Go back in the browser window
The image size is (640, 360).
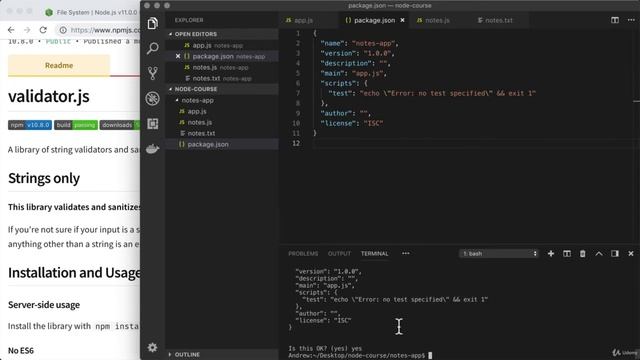coord(11,30)
